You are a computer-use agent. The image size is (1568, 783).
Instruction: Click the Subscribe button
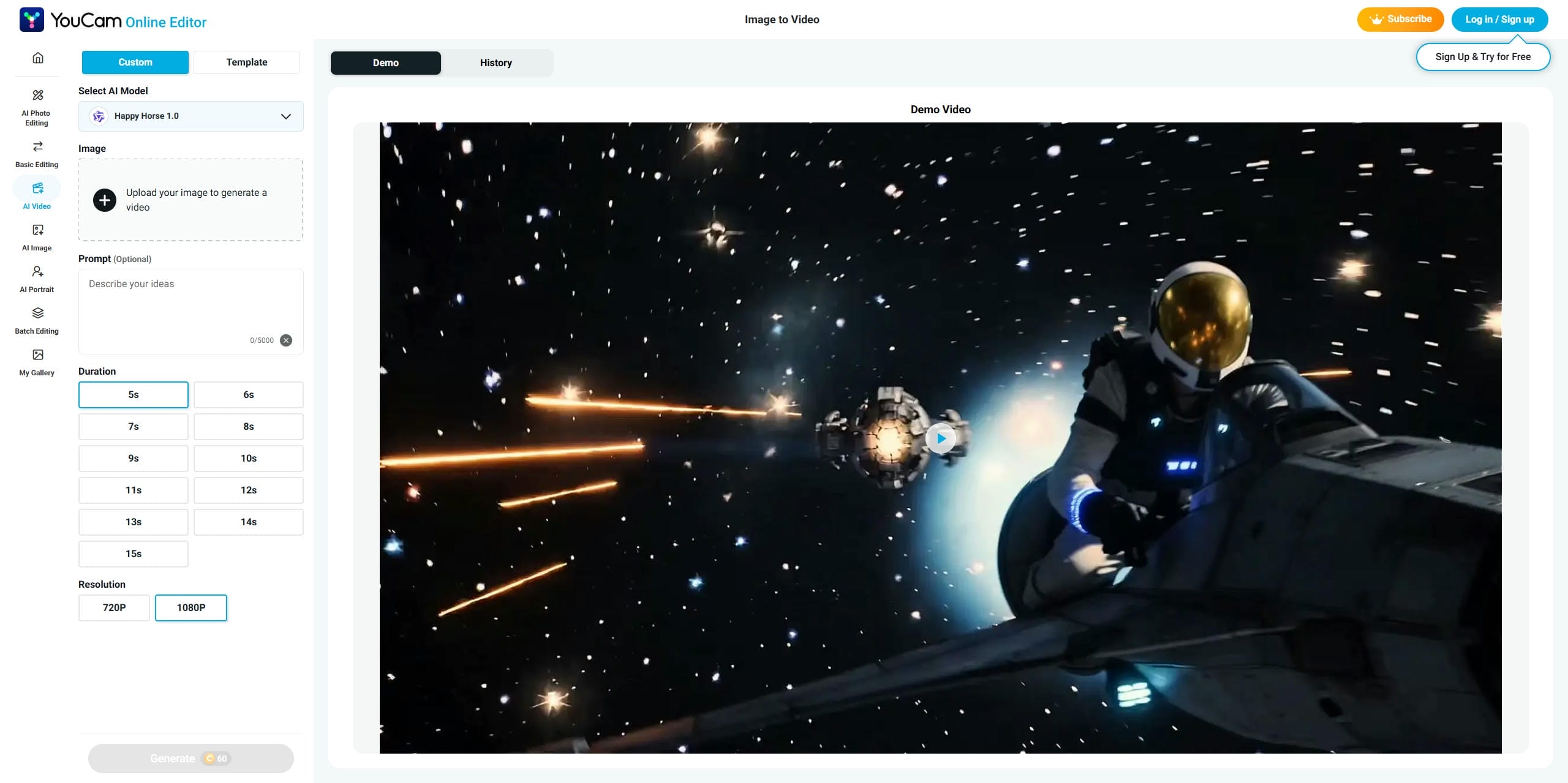(x=1400, y=19)
